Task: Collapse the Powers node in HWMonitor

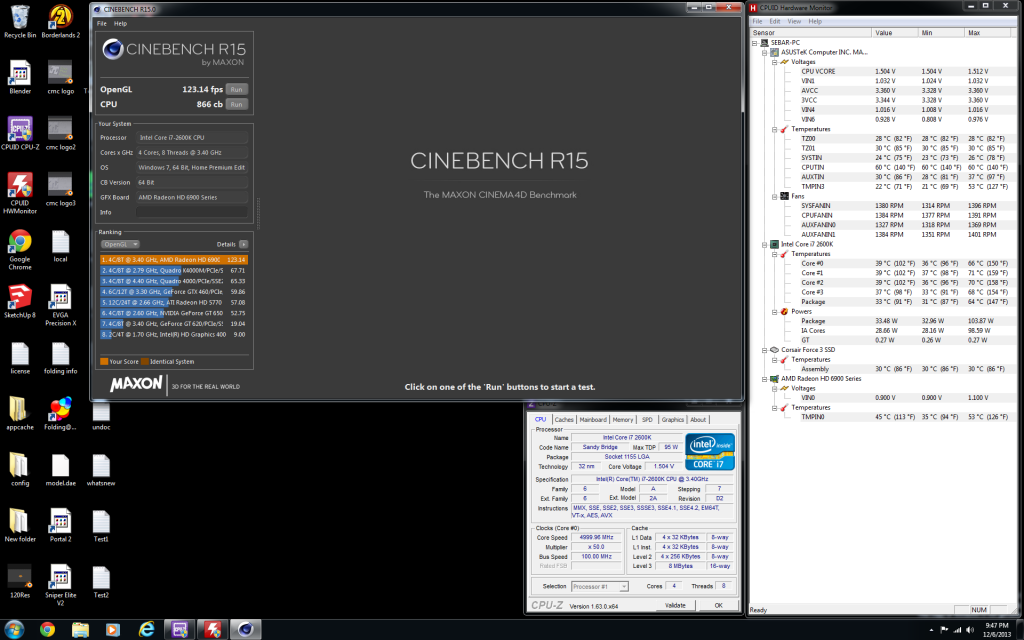Action: tap(775, 312)
